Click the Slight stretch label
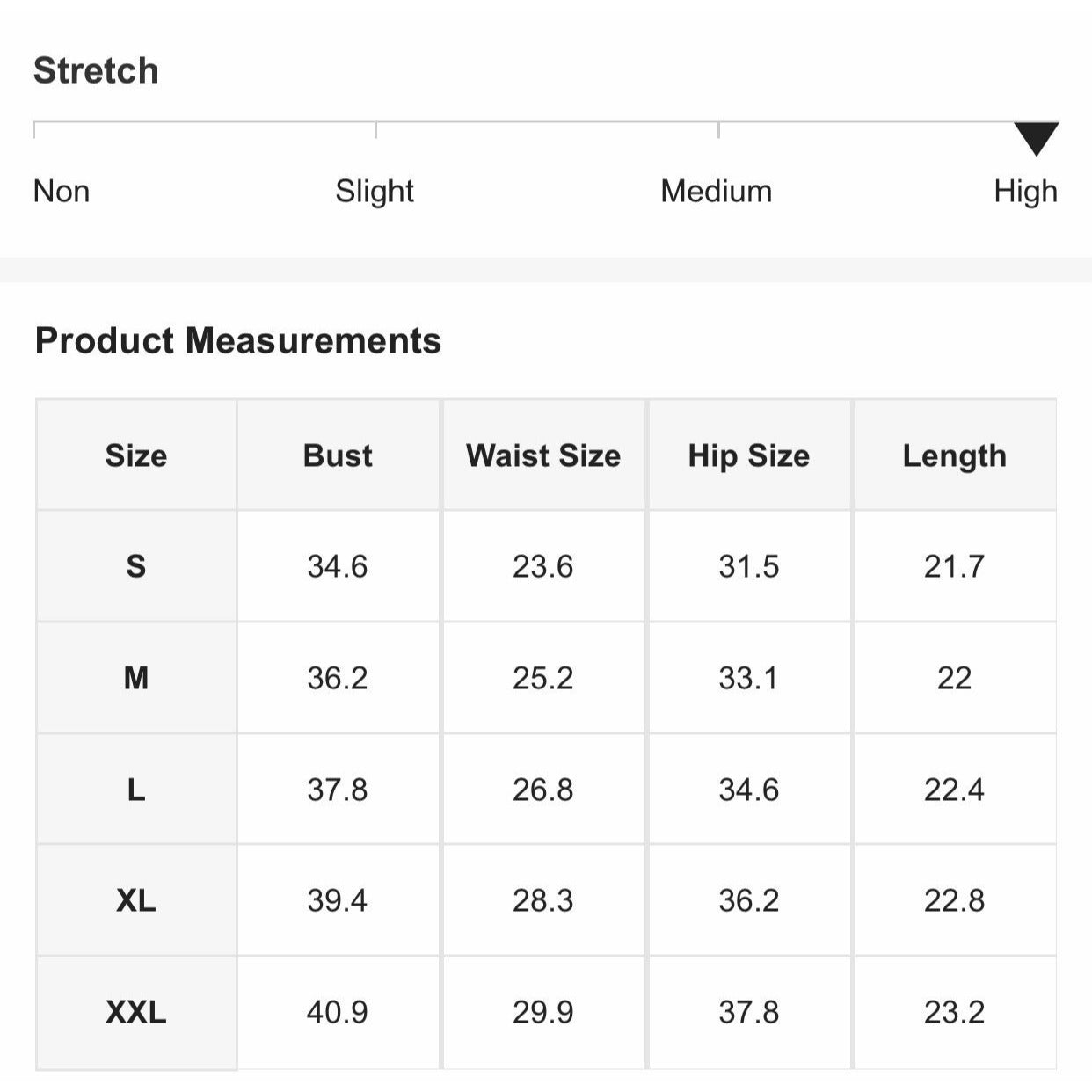This screenshot has width=1092, height=1092. (375, 191)
